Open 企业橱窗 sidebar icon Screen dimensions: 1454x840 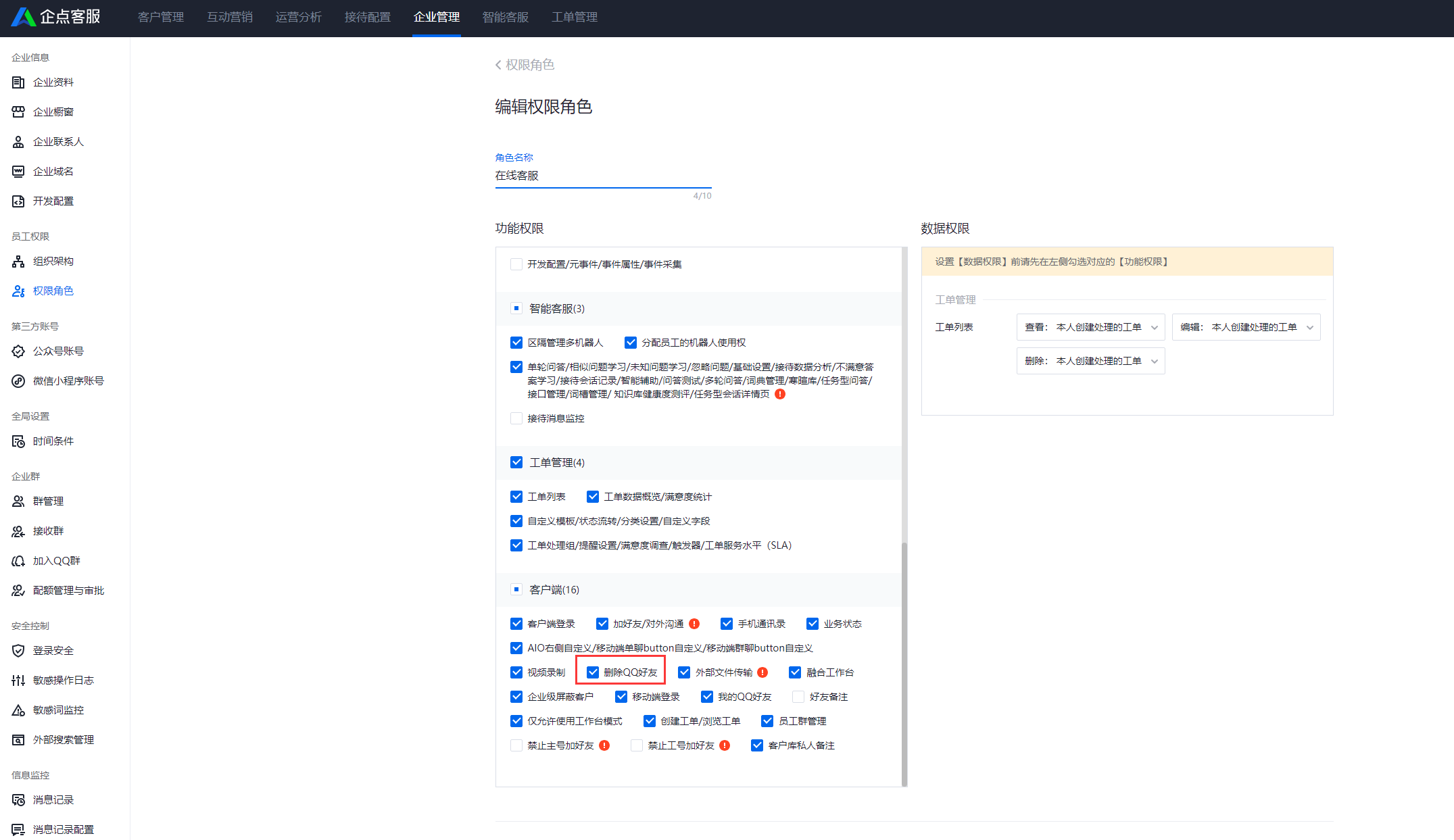[x=18, y=112]
